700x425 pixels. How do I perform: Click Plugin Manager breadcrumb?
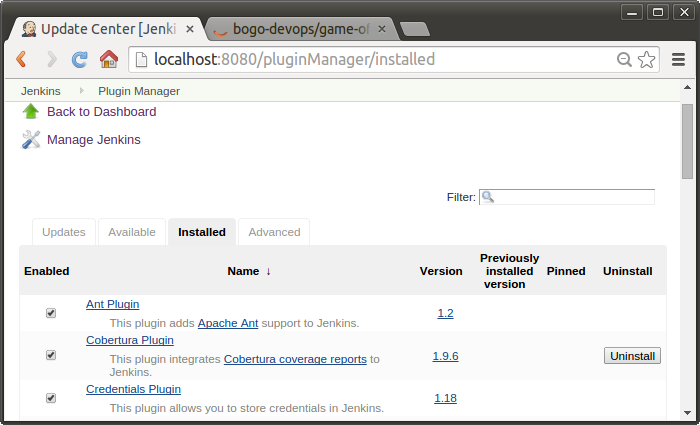click(x=139, y=91)
